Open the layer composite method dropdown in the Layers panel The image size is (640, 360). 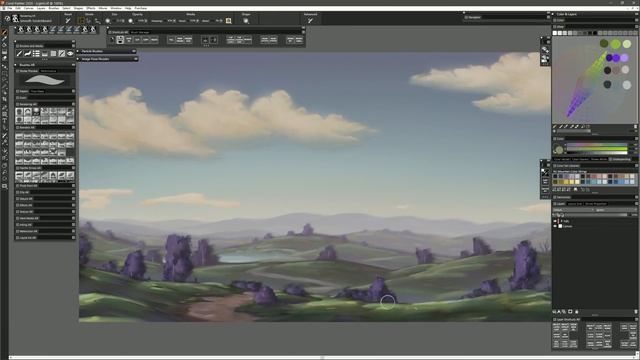pos(574,210)
